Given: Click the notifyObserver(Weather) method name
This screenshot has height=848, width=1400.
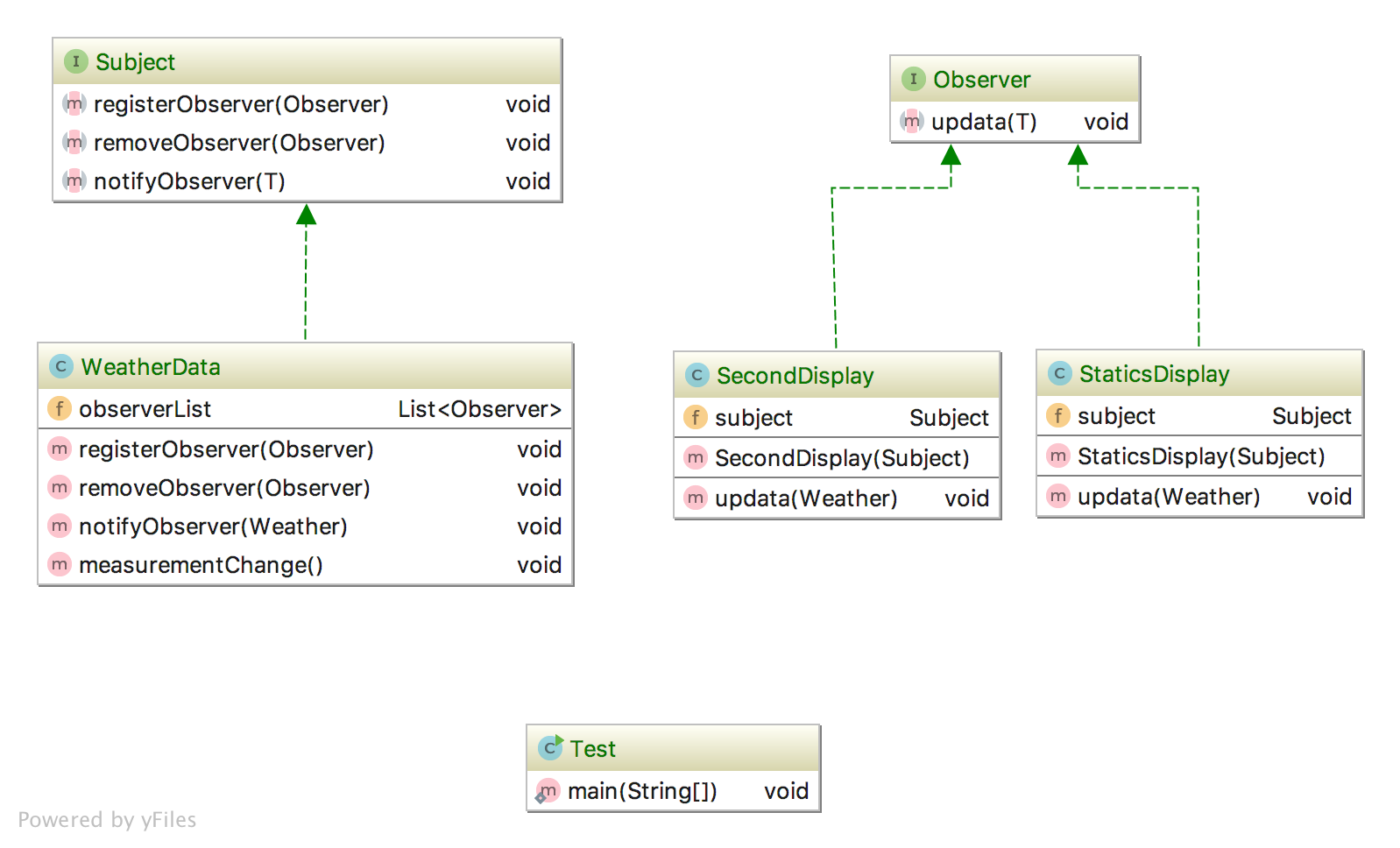Looking at the screenshot, I should pyautogui.click(x=213, y=526).
